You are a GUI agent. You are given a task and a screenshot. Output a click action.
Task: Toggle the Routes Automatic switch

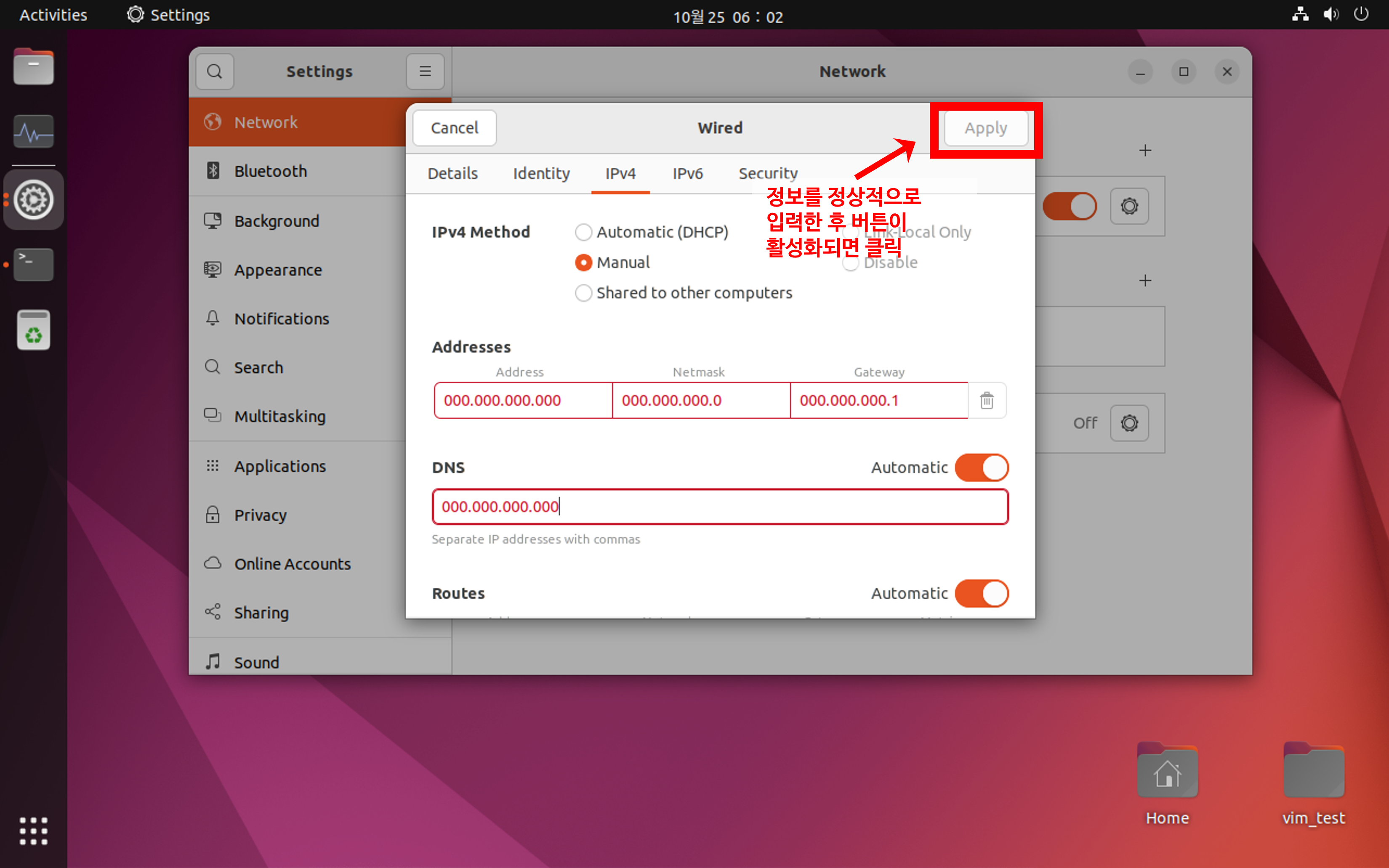pyautogui.click(x=981, y=593)
